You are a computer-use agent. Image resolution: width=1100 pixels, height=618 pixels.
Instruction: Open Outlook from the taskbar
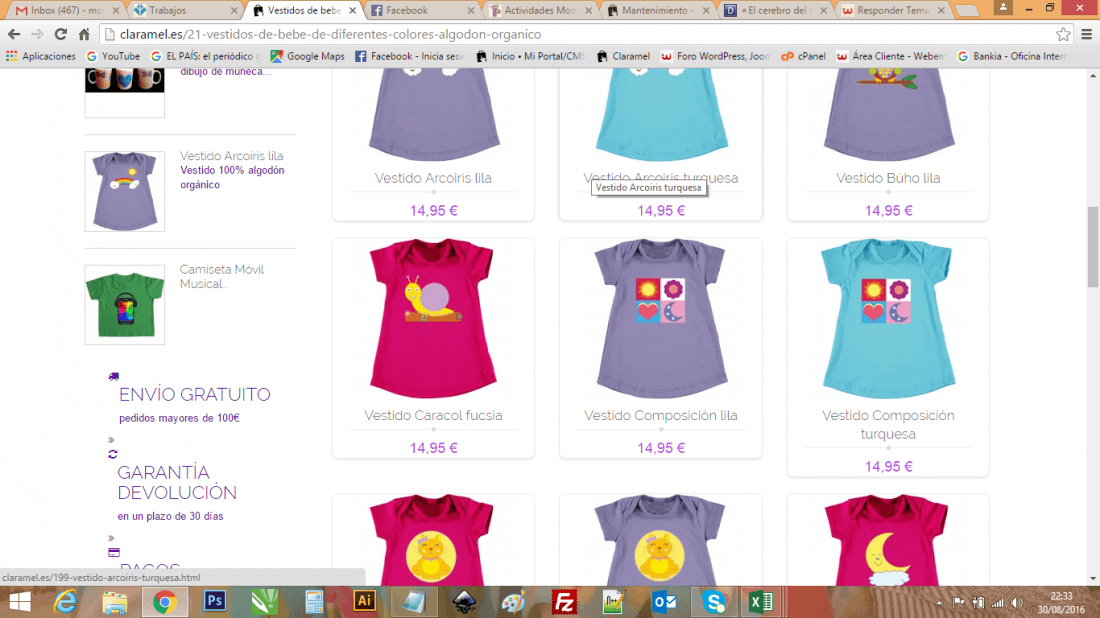pyautogui.click(x=664, y=602)
